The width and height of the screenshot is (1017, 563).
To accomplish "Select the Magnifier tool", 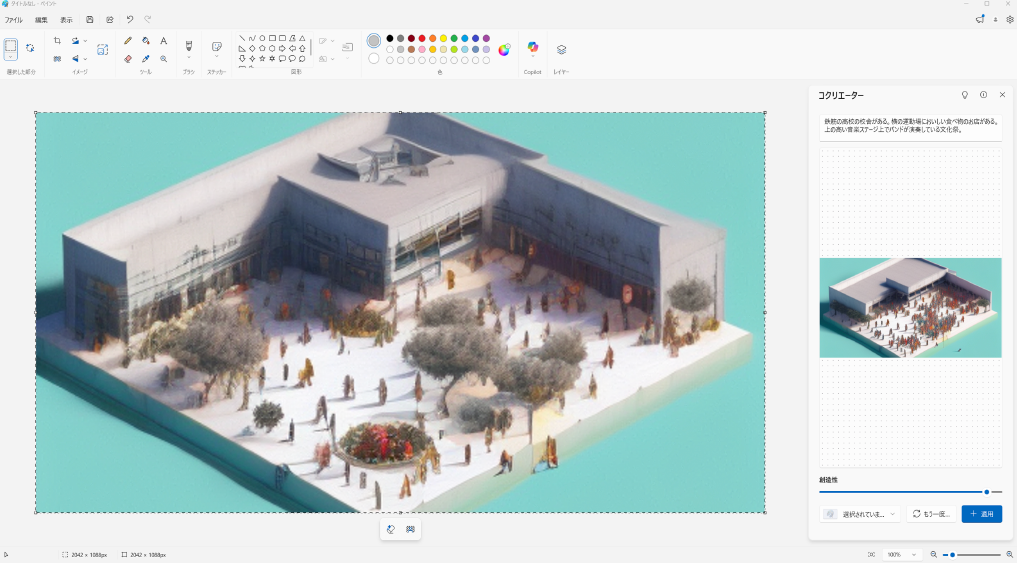I will point(164,59).
